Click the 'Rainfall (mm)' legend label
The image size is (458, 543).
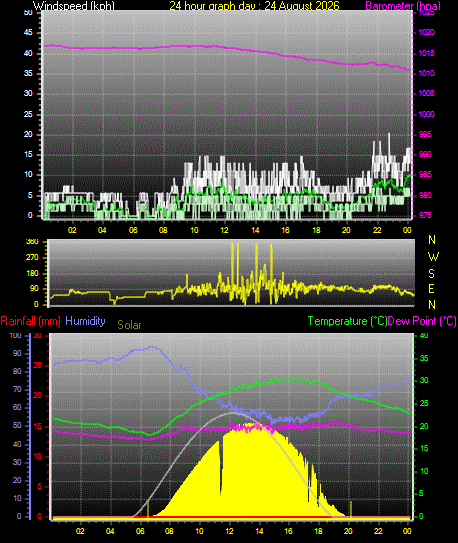[x=30, y=321]
